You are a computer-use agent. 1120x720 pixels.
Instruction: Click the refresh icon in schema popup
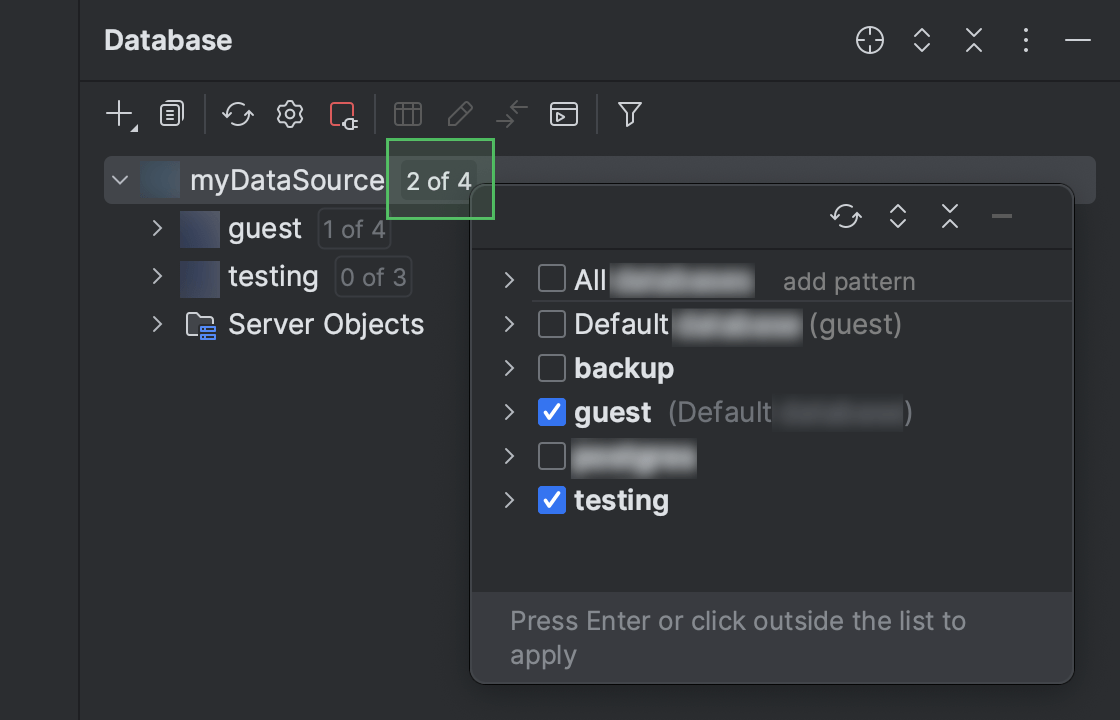click(846, 216)
